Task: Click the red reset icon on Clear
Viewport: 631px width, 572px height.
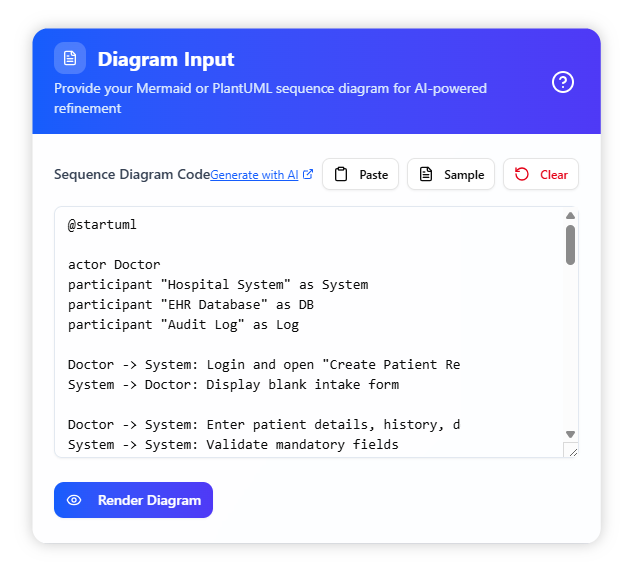Action: [522, 174]
